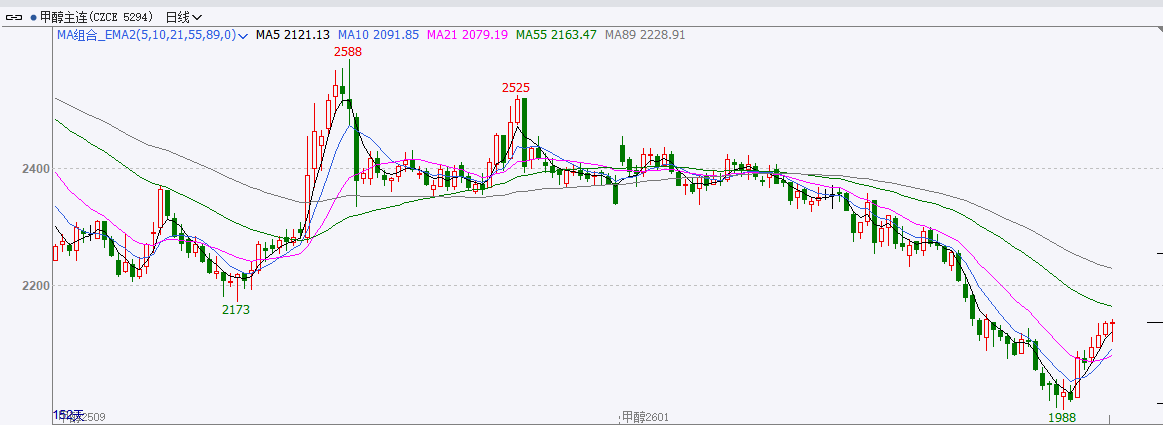This screenshot has width=1163, height=425.
Task: Click the chain link icon at top-left
Action: click(14, 17)
